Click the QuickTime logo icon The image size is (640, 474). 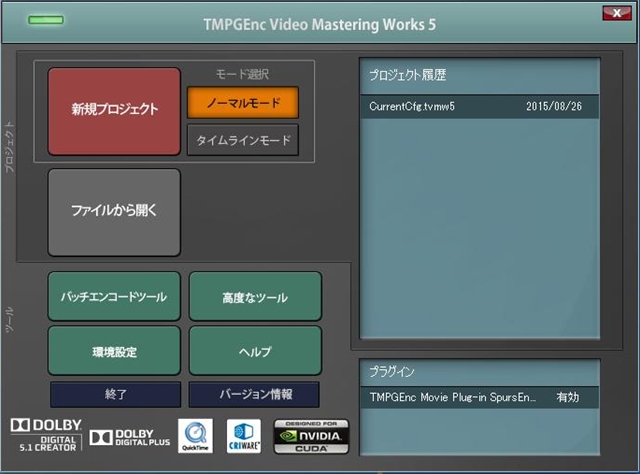[x=195, y=436]
